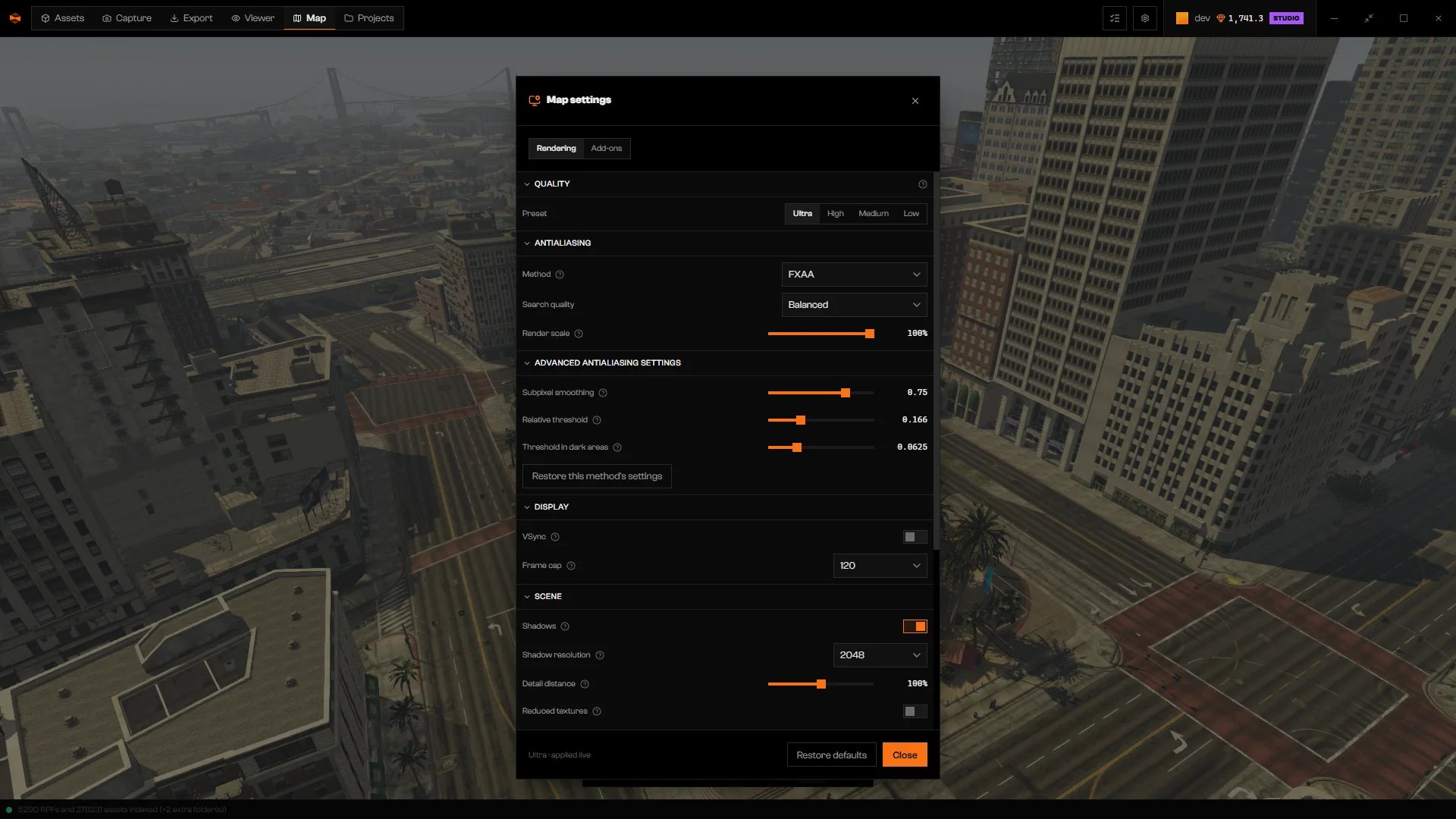Viewport: 1456px width, 819px height.
Task: Click the orange Close button
Action: pos(905,755)
